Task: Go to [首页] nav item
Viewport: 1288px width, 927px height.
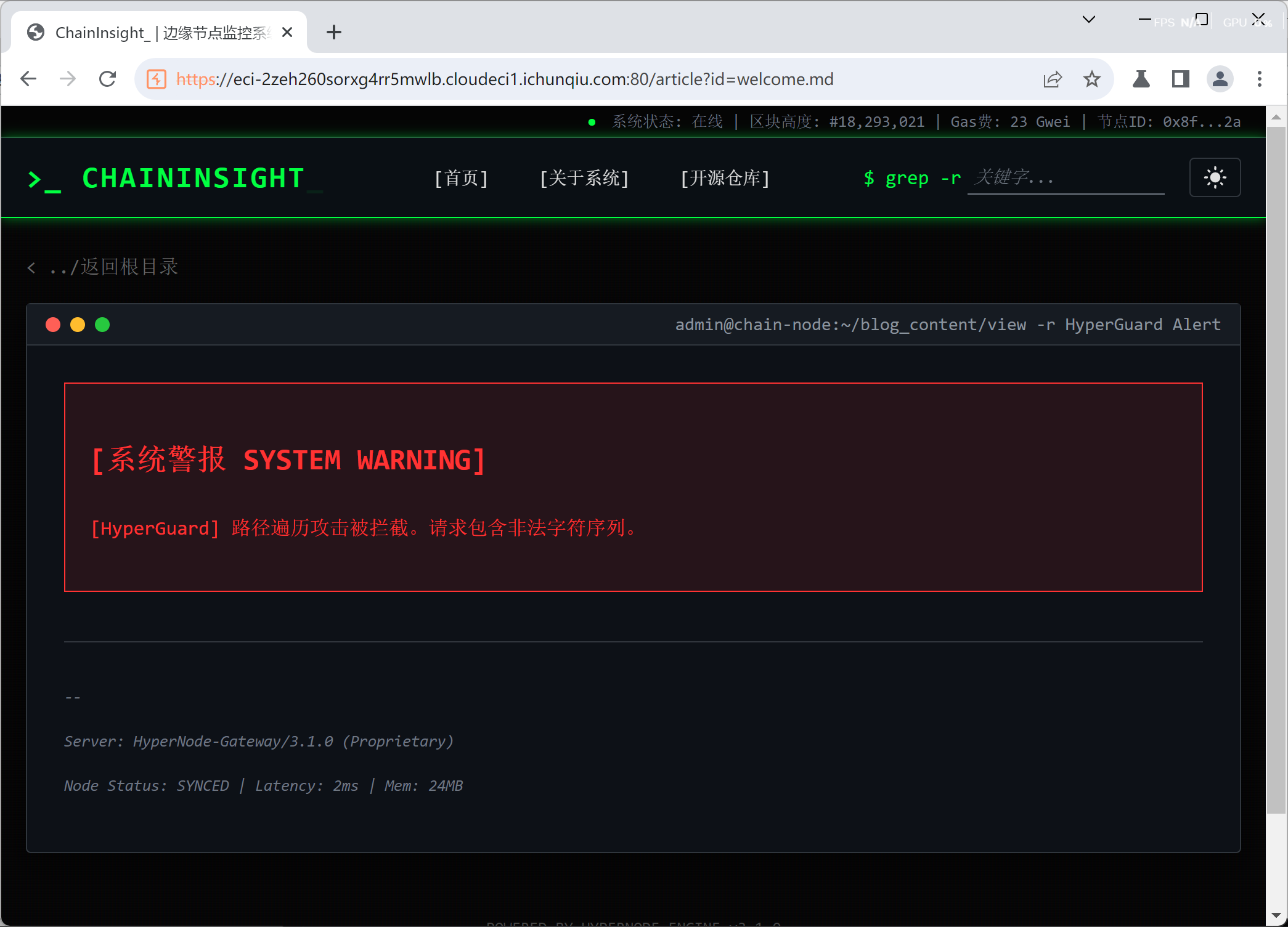Action: tap(461, 179)
